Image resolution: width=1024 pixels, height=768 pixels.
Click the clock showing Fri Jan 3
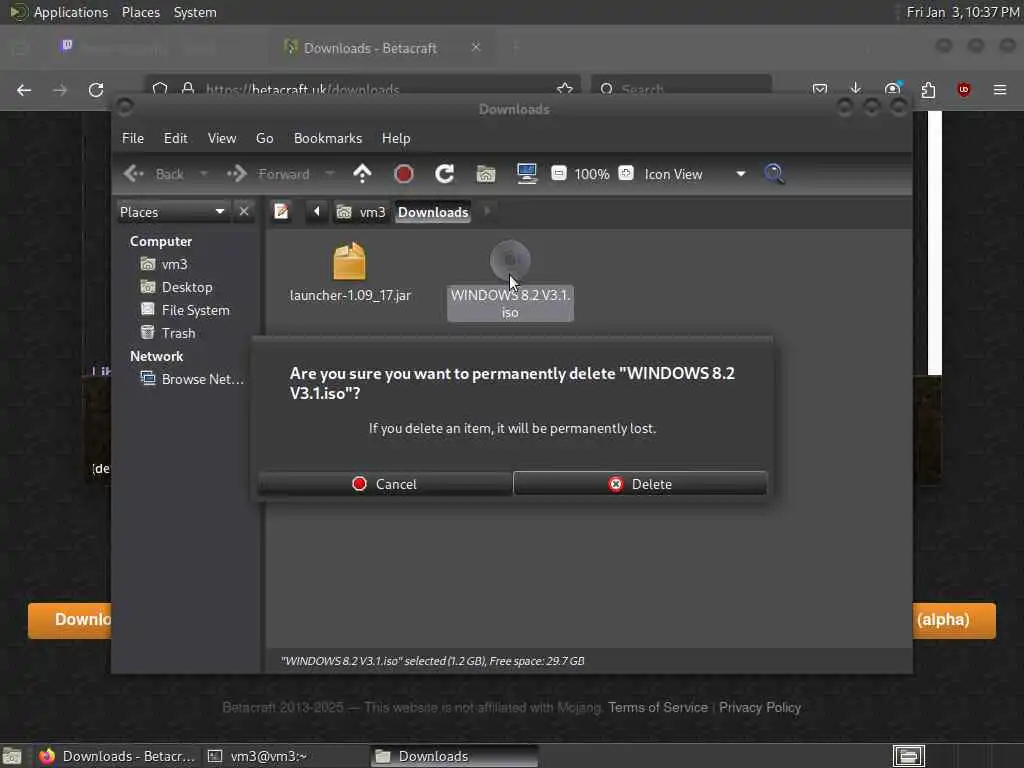[x=963, y=12]
